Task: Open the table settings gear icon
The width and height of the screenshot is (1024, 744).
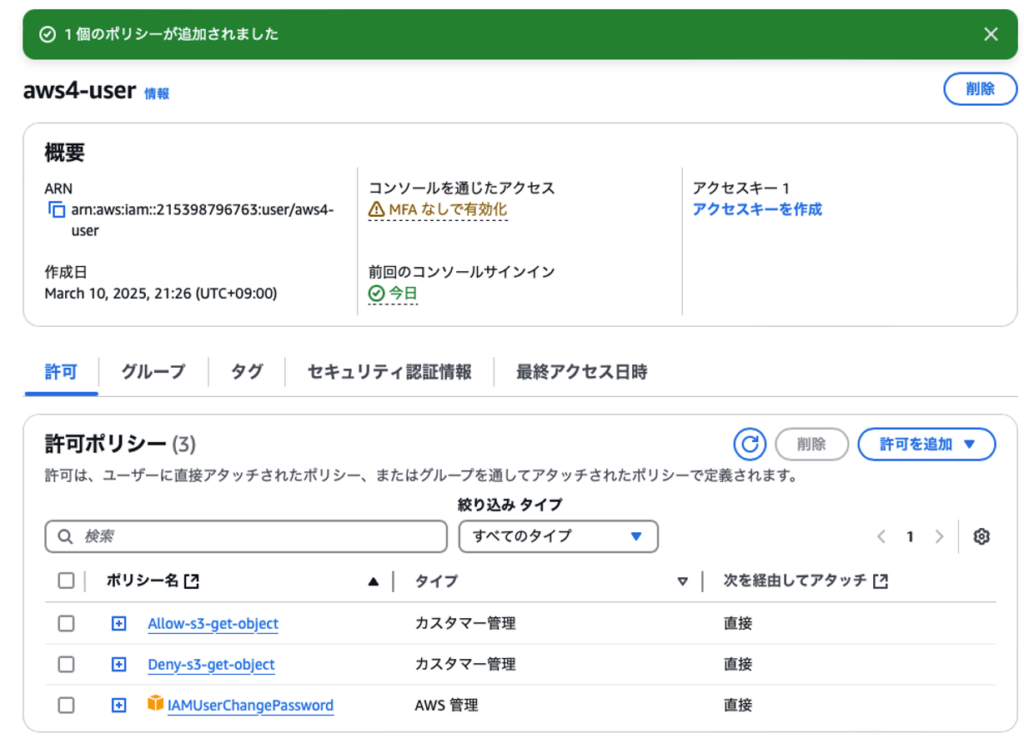Action: coord(981,536)
